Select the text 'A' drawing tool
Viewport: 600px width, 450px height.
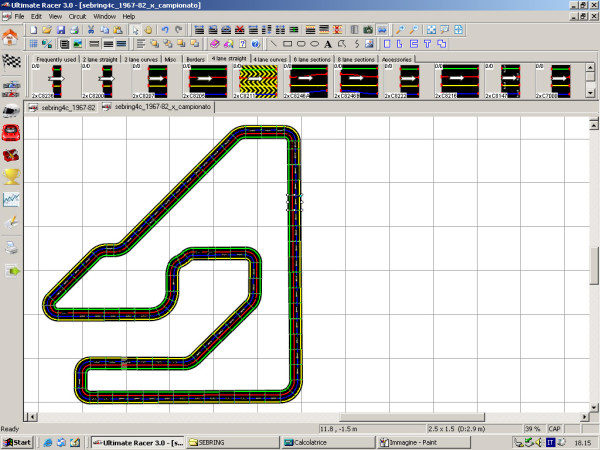click(x=328, y=44)
